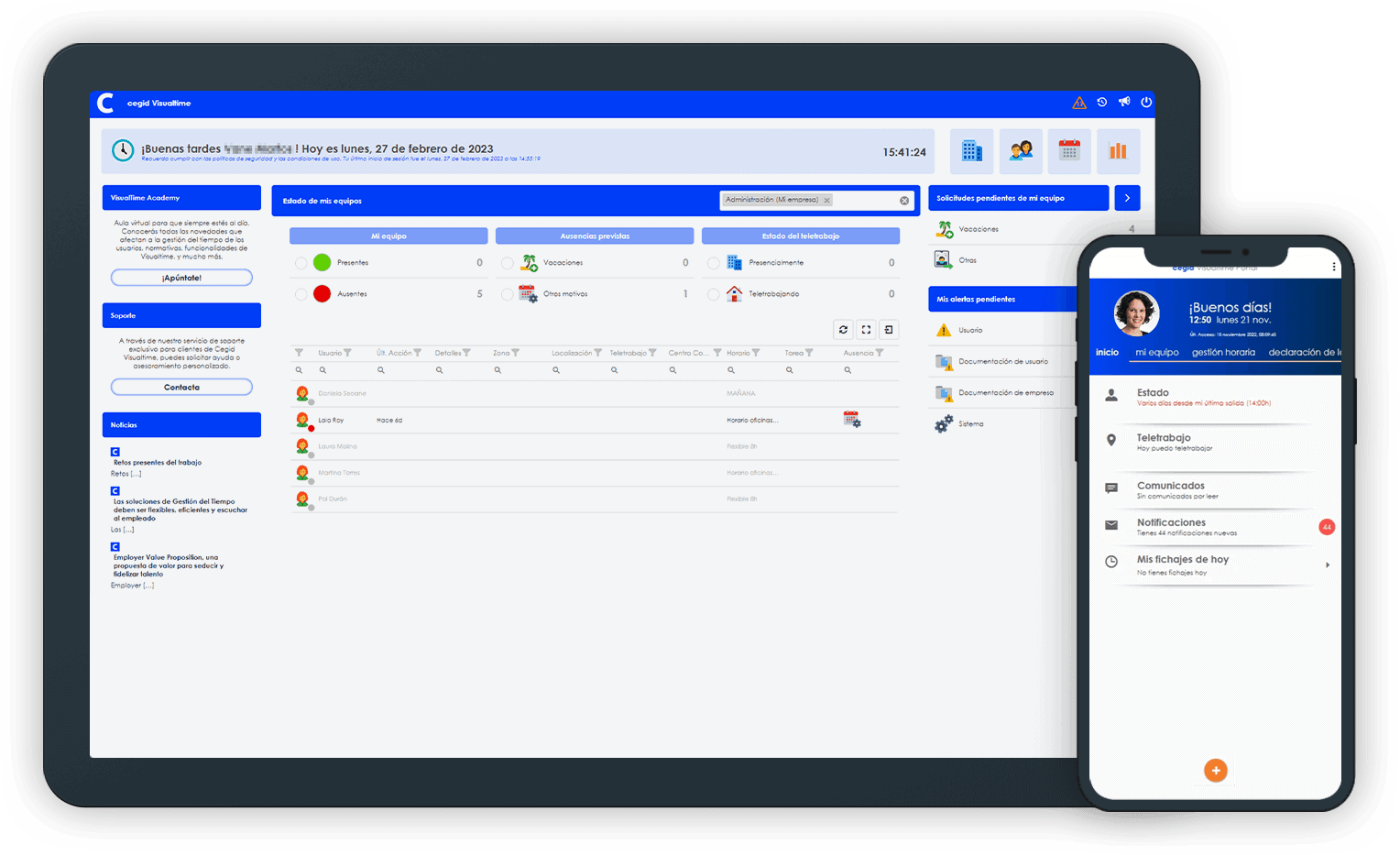
Task: Open the Sistema gears icon in alerts panel
Action: [x=943, y=423]
